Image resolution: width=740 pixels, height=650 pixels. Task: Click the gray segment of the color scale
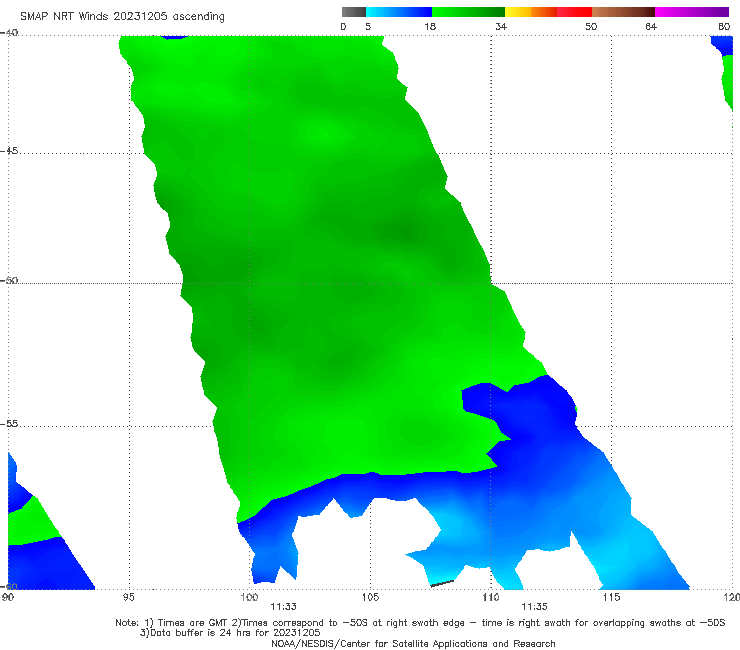[354, 12]
